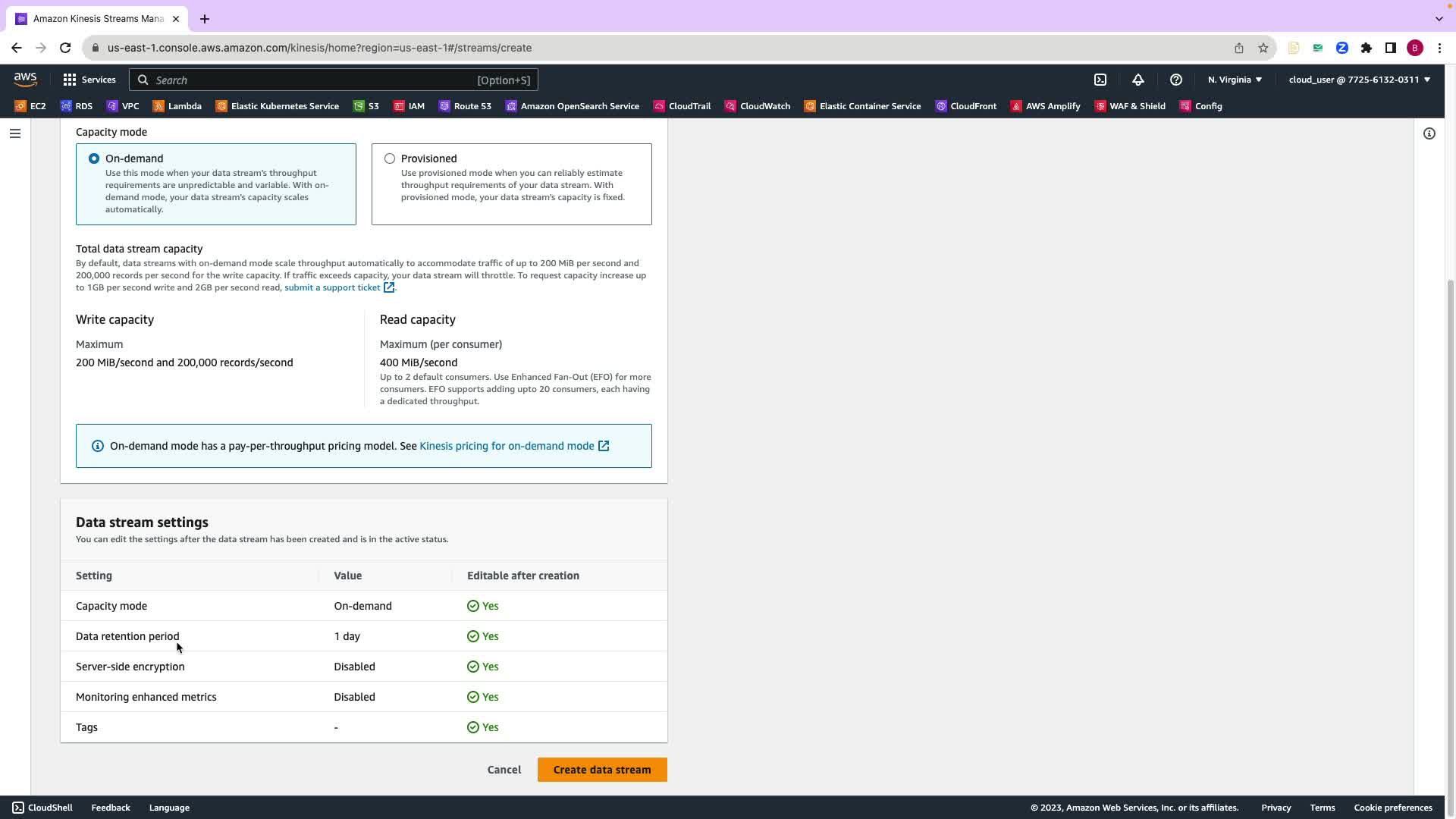This screenshot has height=819, width=1456.
Task: Open the side navigation hamburger menu
Action: point(15,133)
